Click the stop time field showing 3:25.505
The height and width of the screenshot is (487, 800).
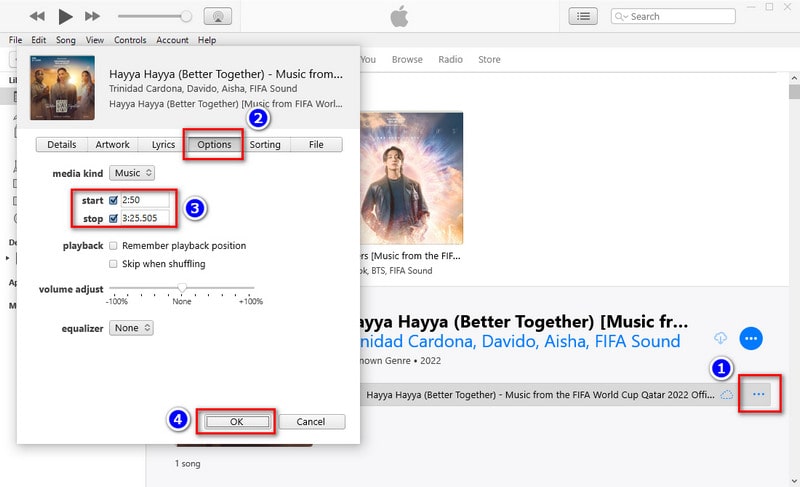(x=145, y=218)
